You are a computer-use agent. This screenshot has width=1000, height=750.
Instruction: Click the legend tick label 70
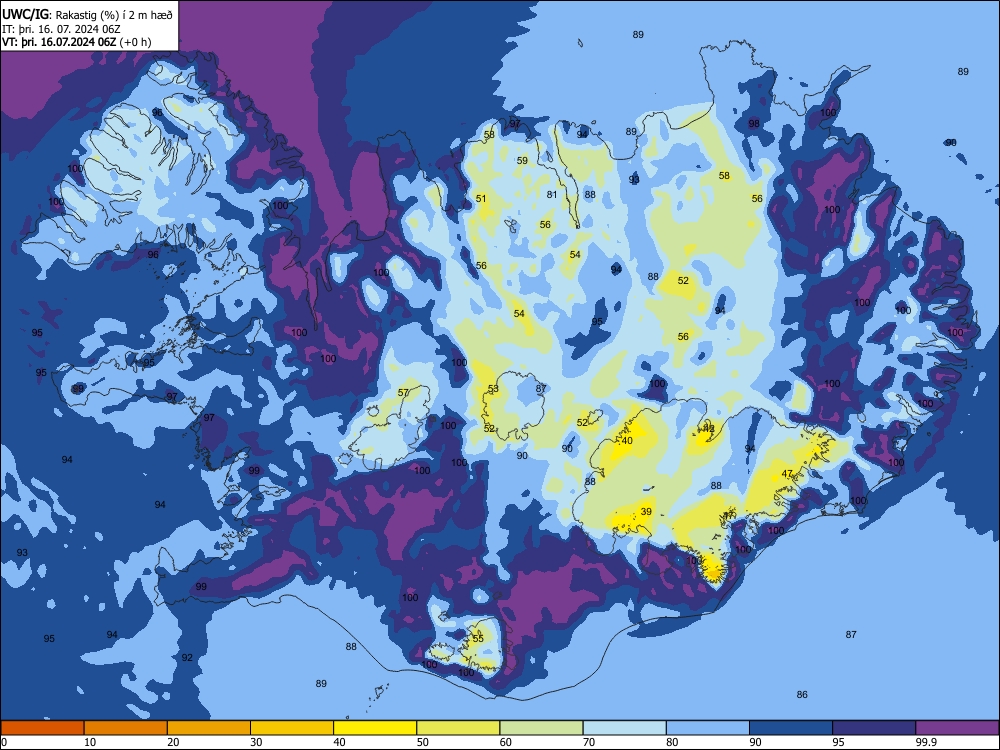(589, 742)
